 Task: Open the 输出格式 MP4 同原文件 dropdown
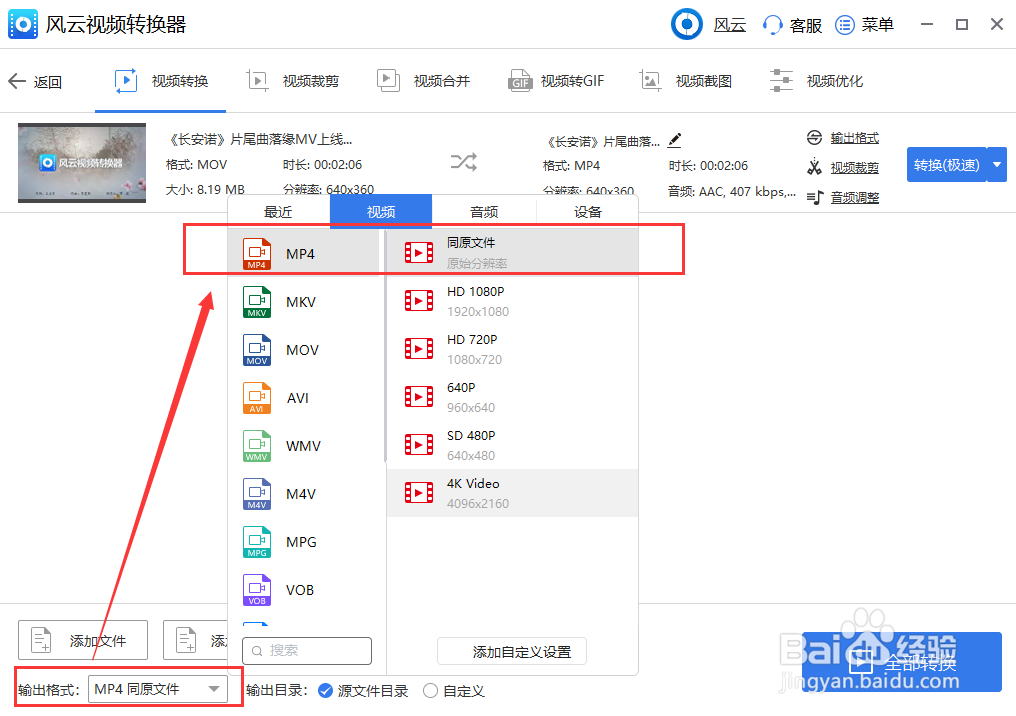click(x=157, y=689)
